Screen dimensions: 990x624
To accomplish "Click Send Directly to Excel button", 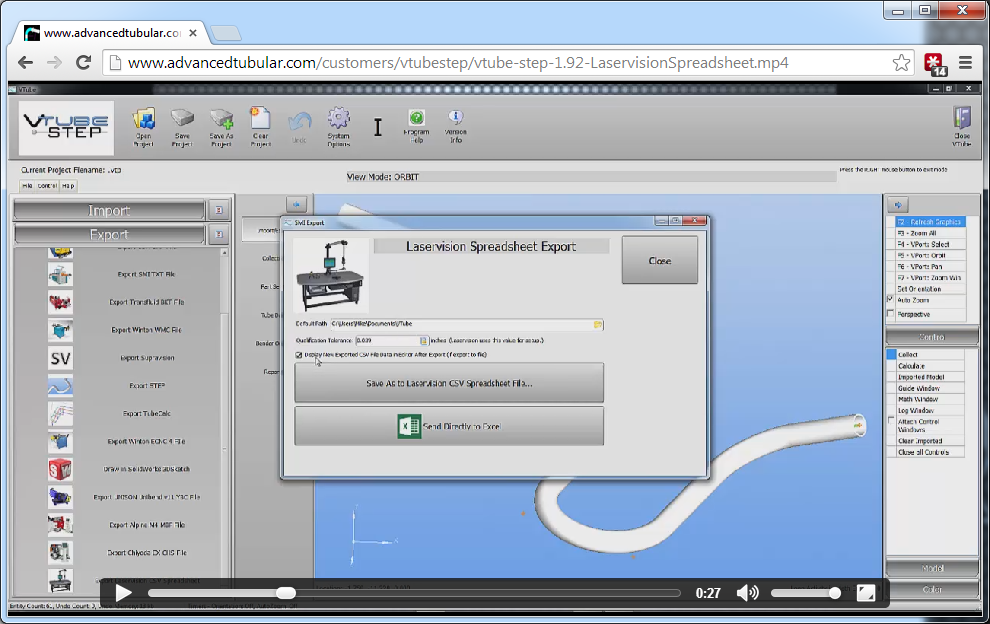I will tap(449, 426).
